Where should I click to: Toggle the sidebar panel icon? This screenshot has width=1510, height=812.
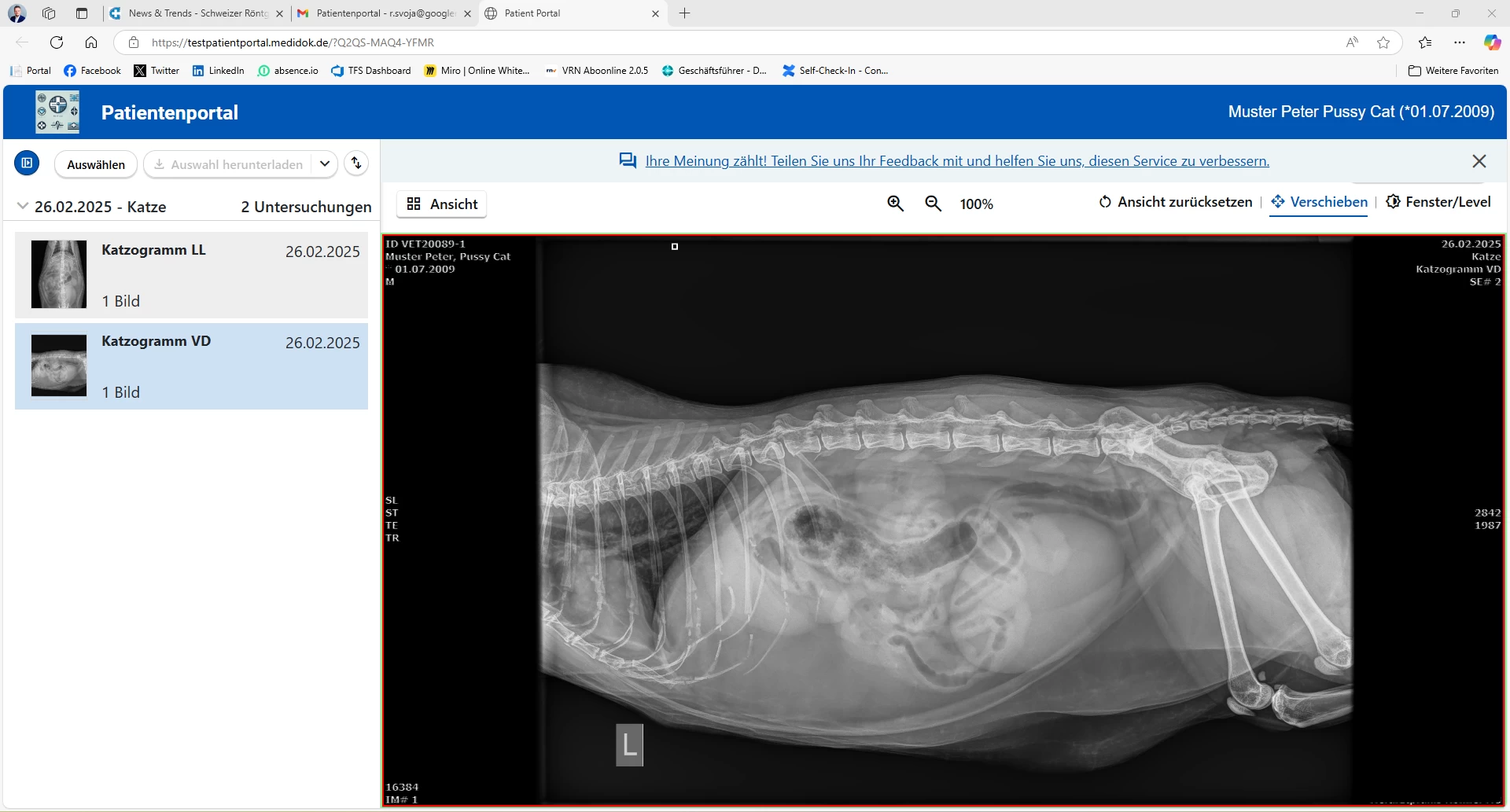tap(27, 164)
